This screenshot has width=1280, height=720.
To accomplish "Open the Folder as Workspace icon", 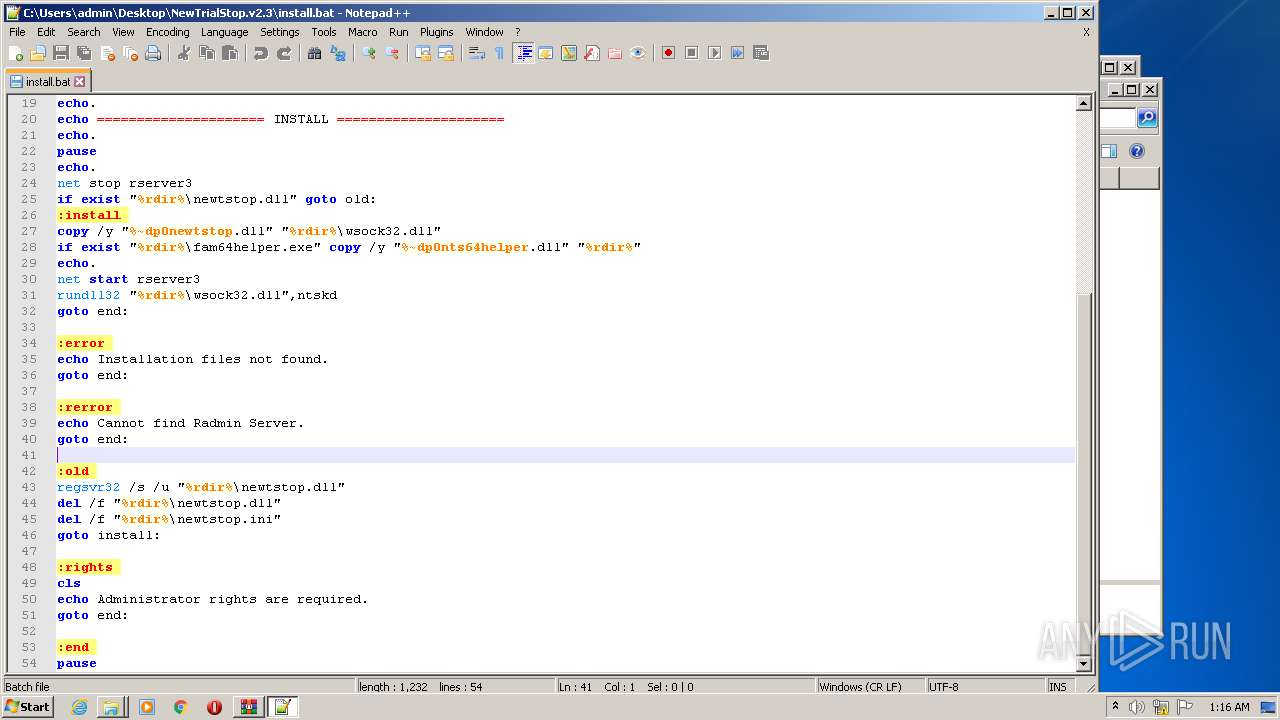I will click(615, 53).
